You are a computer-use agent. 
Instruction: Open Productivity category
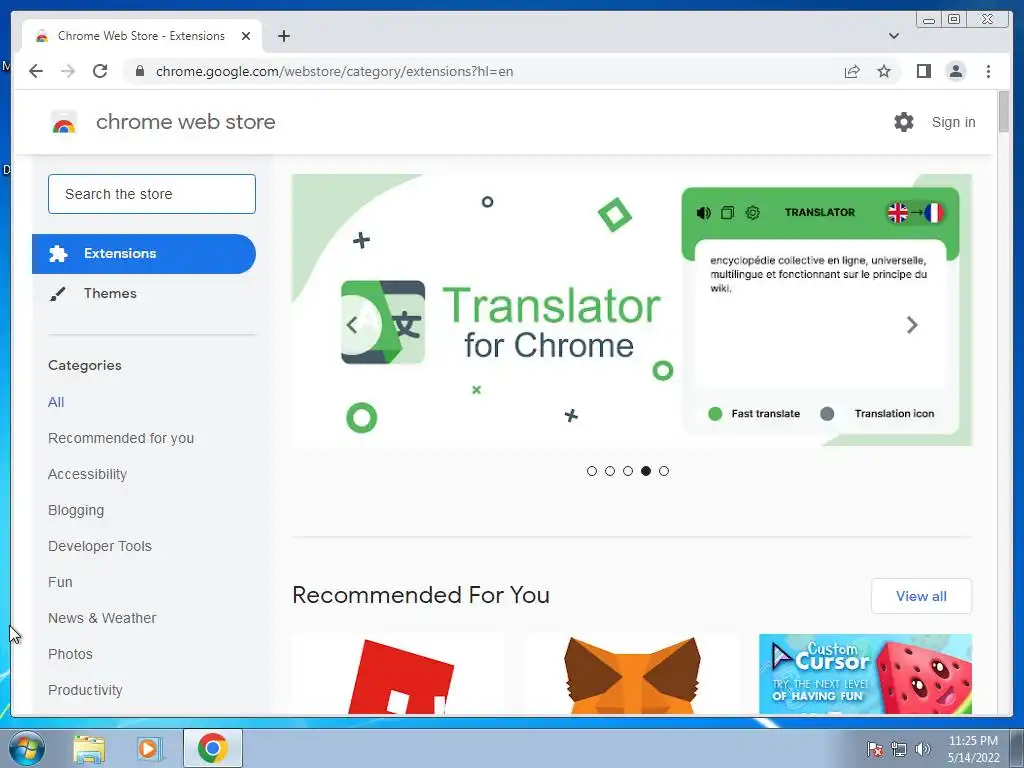click(85, 690)
